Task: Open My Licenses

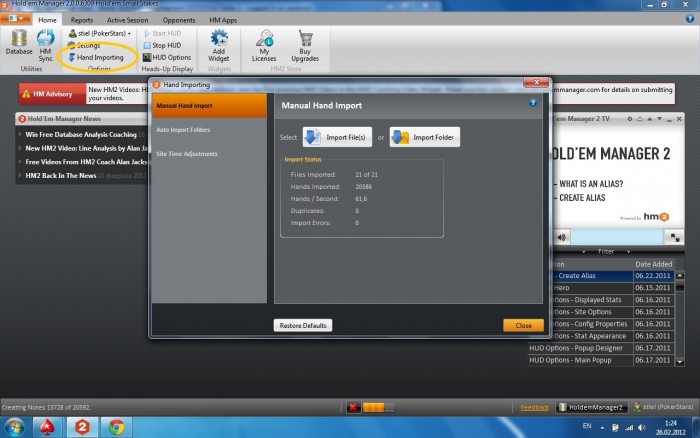Action: click(264, 45)
